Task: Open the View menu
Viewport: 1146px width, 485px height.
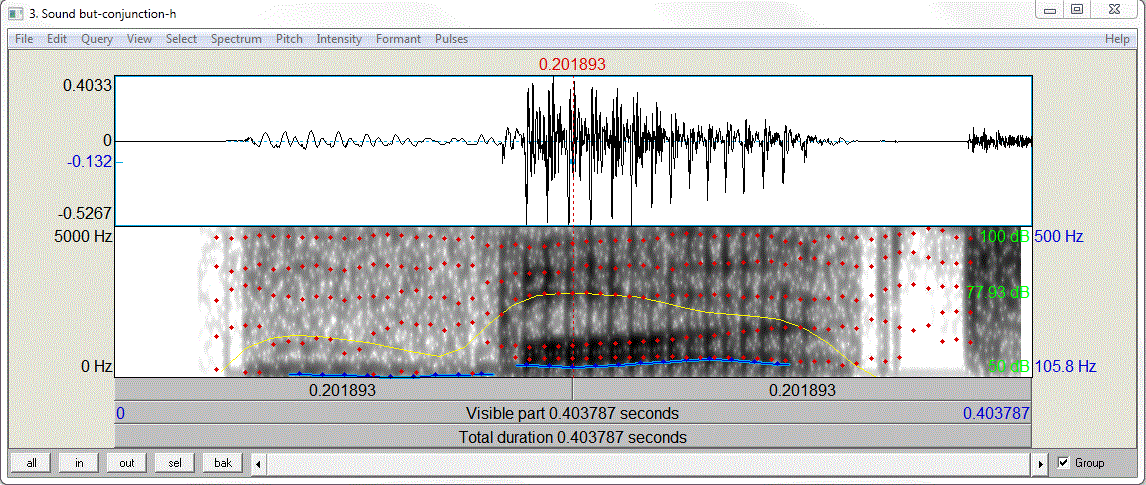Action: point(139,39)
